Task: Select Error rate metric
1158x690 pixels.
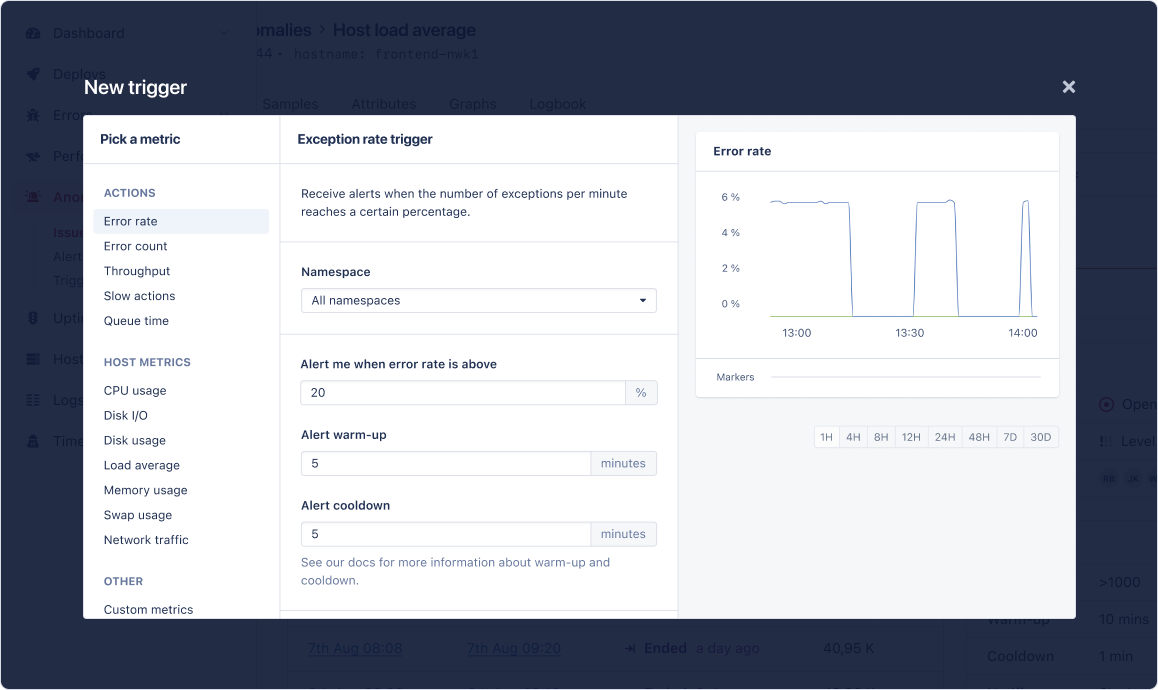Action: (131, 221)
